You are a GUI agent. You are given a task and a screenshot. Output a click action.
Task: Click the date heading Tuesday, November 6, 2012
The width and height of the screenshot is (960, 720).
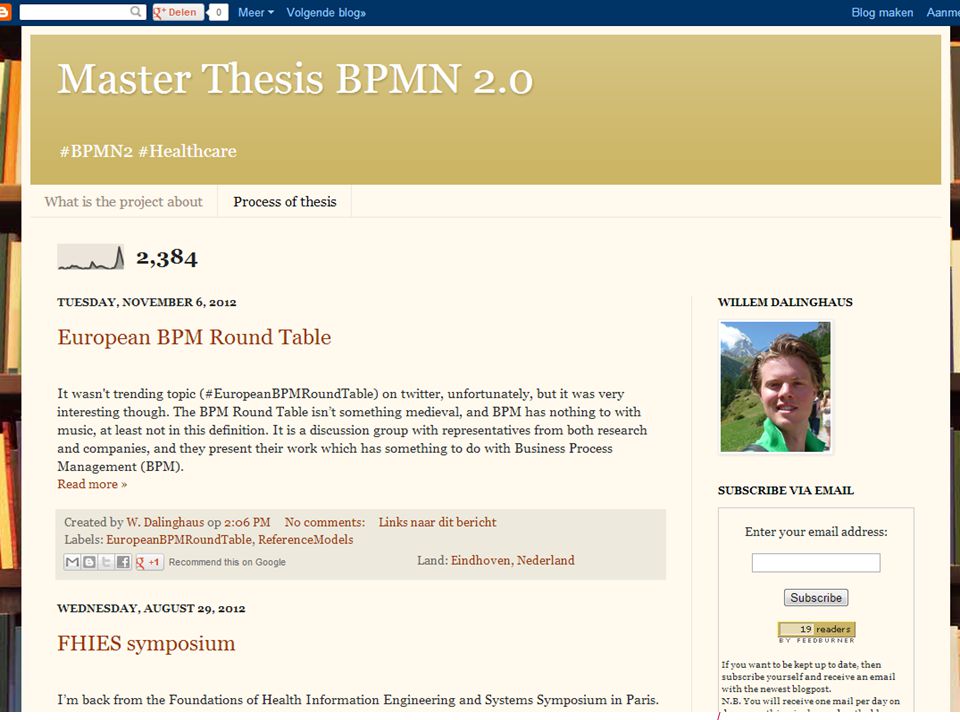(x=147, y=302)
